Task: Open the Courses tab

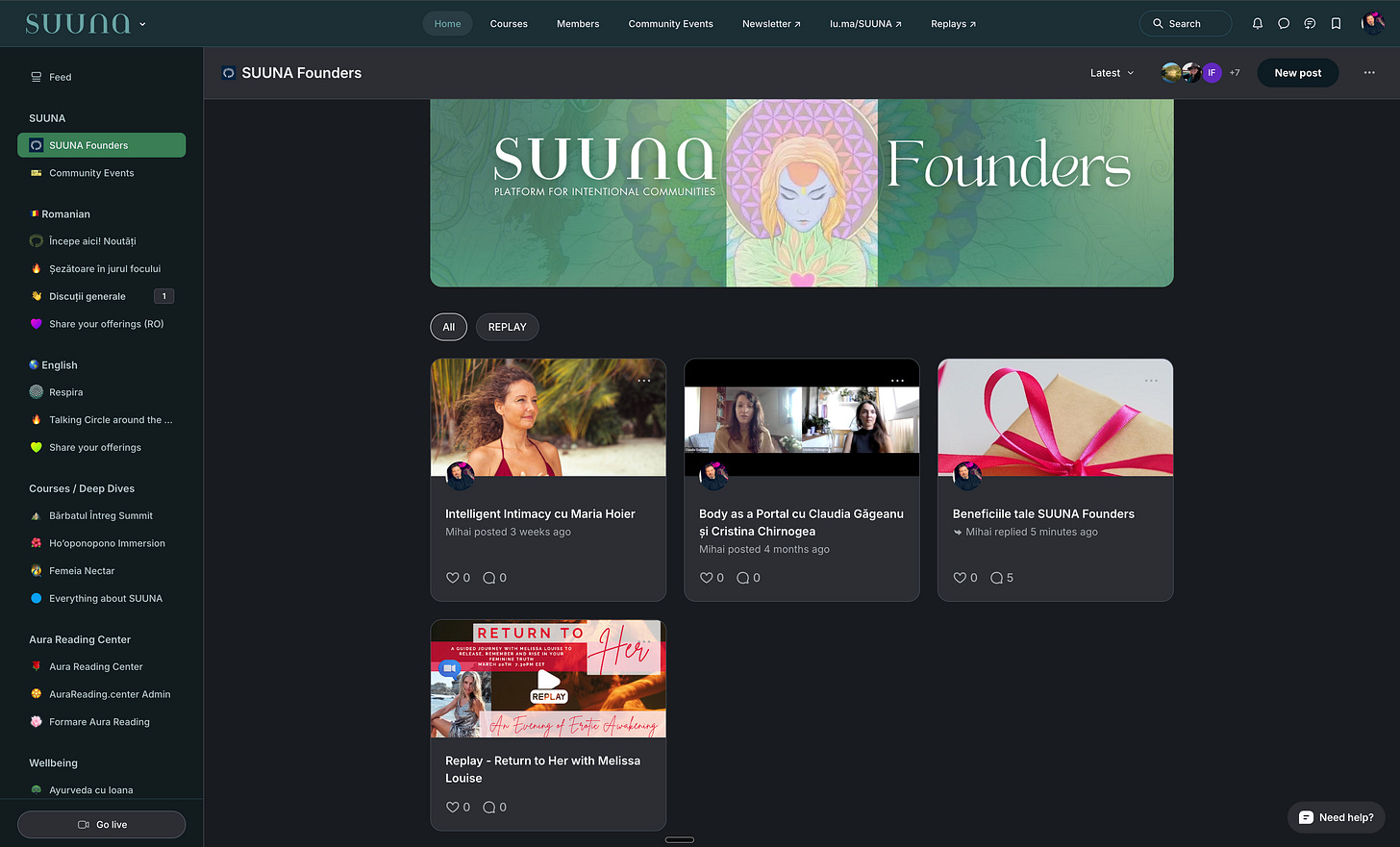Action: (x=509, y=24)
